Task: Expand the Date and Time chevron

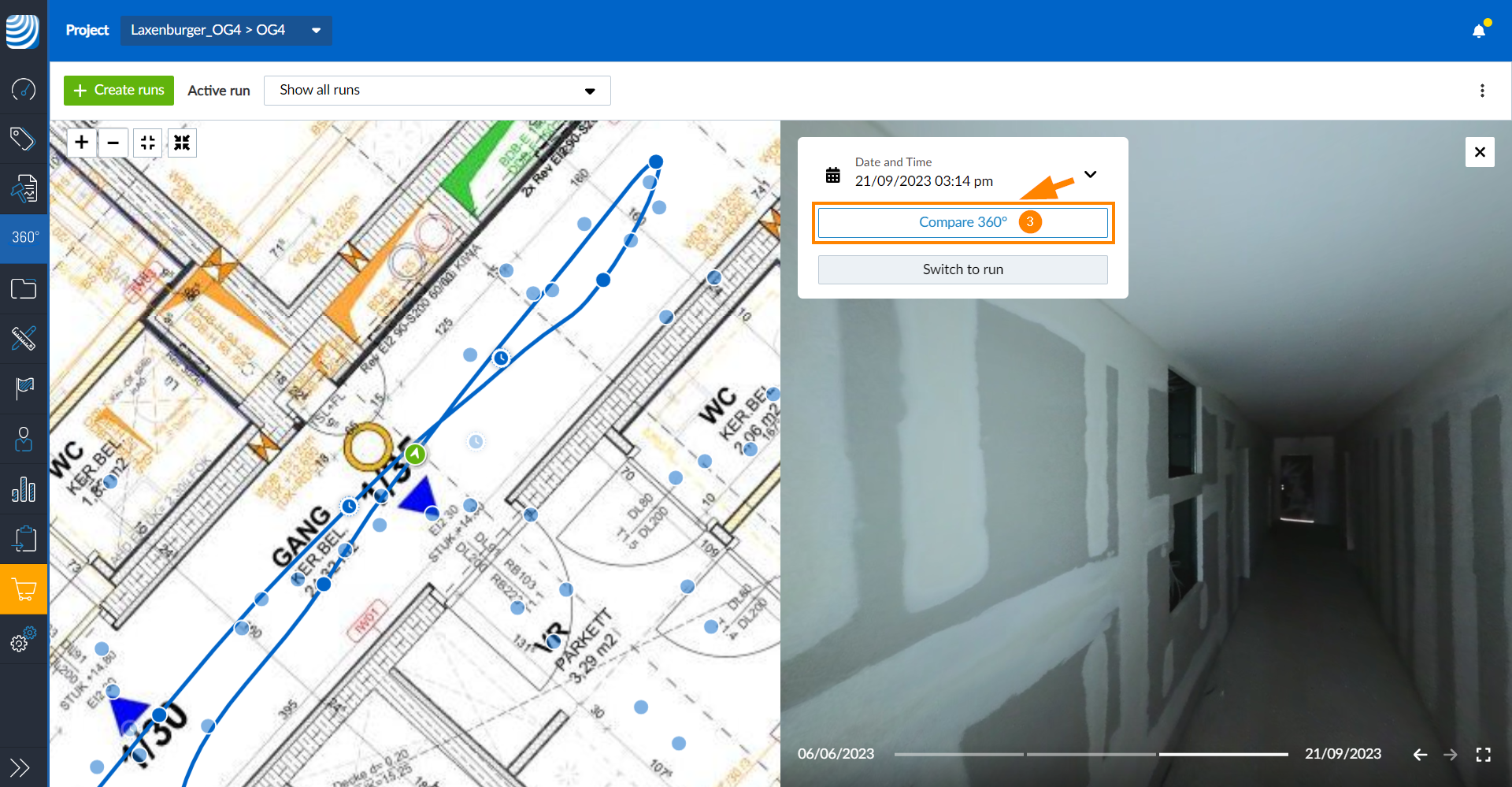Action: point(1091,174)
